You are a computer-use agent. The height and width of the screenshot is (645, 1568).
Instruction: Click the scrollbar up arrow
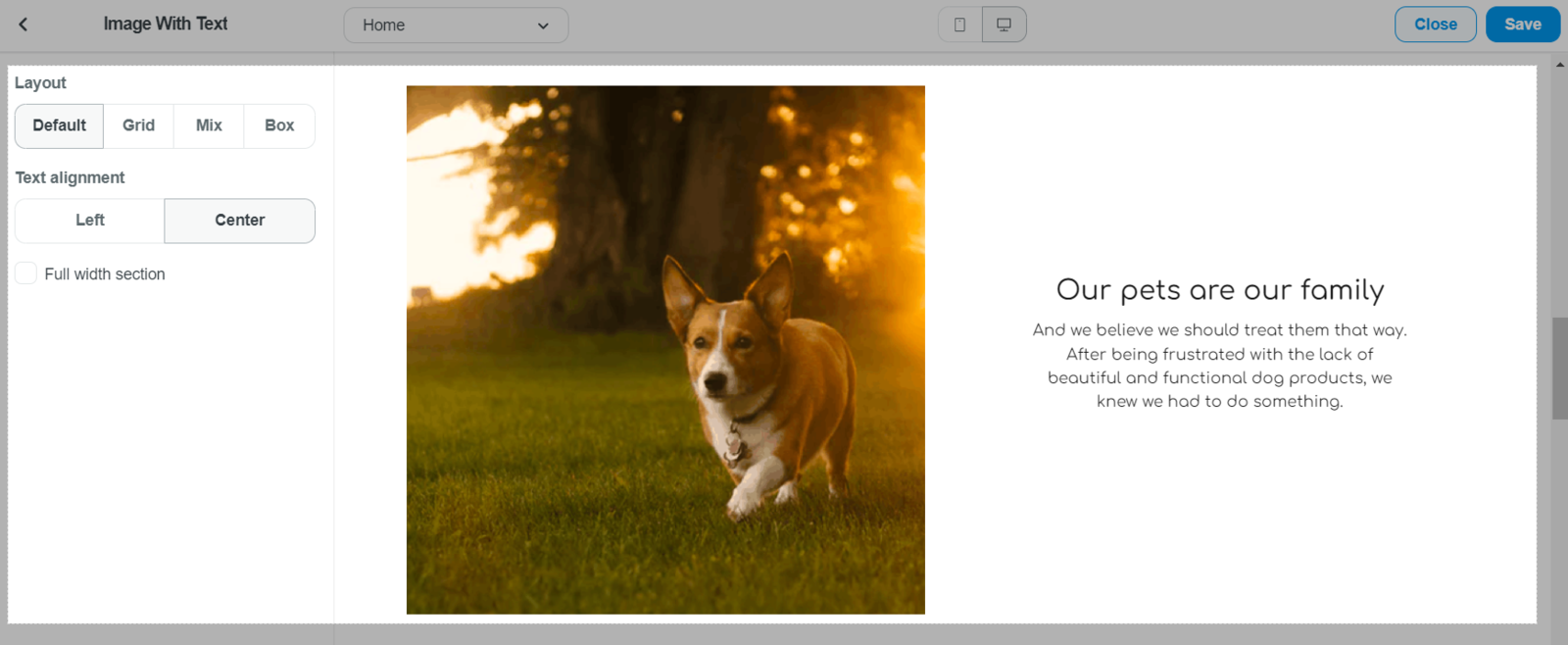pyautogui.click(x=1560, y=65)
